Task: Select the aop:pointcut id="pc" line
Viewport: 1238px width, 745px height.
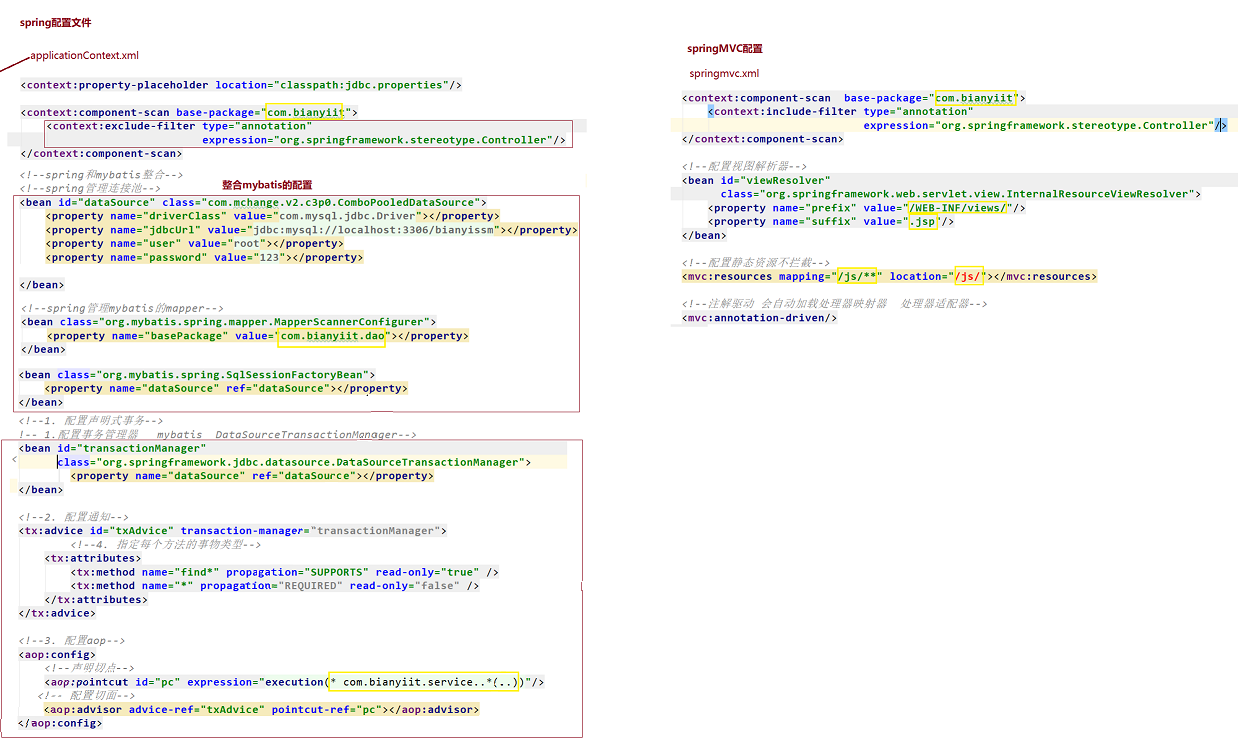Action: click(x=295, y=682)
